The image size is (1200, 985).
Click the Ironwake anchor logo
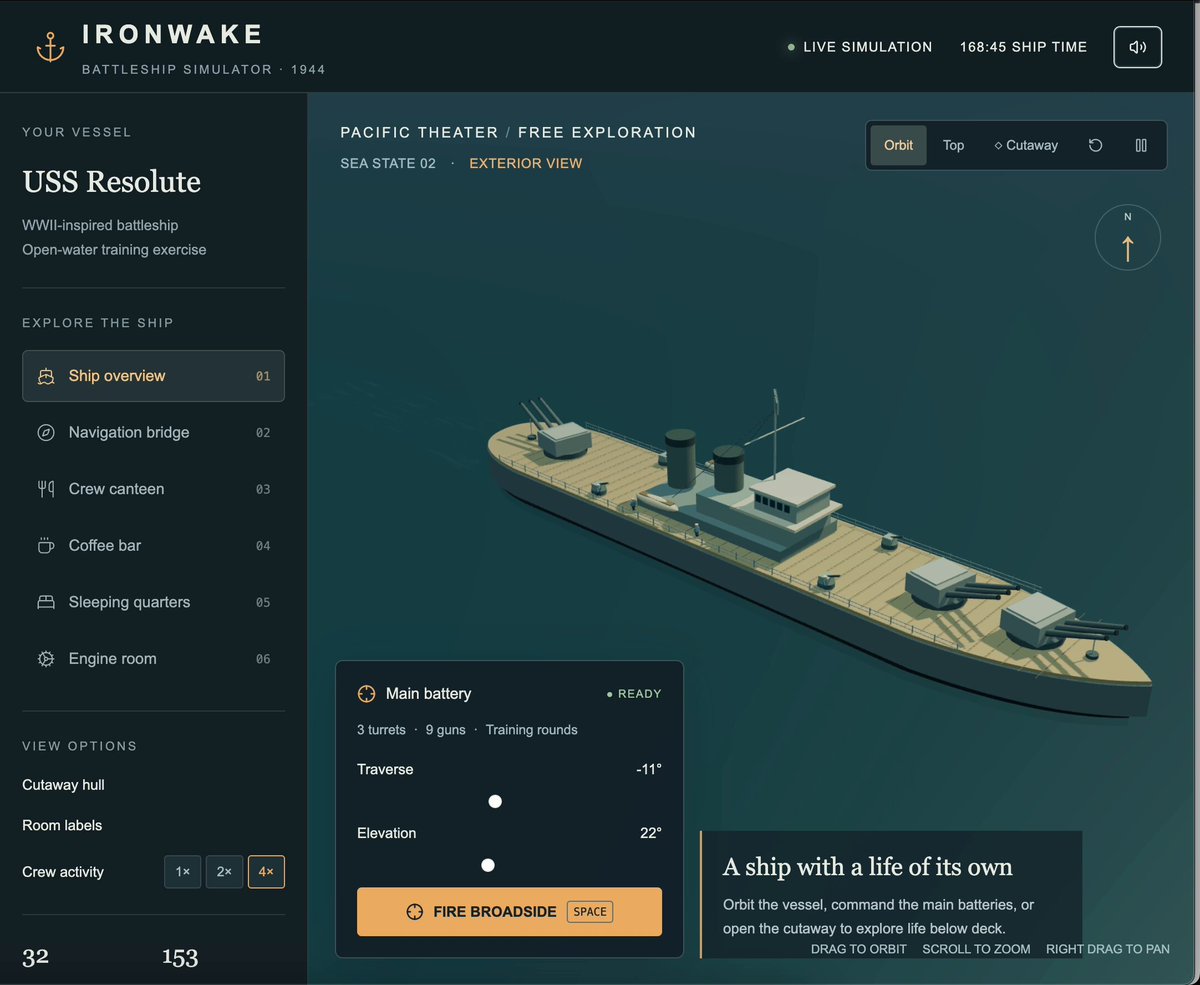[50, 47]
